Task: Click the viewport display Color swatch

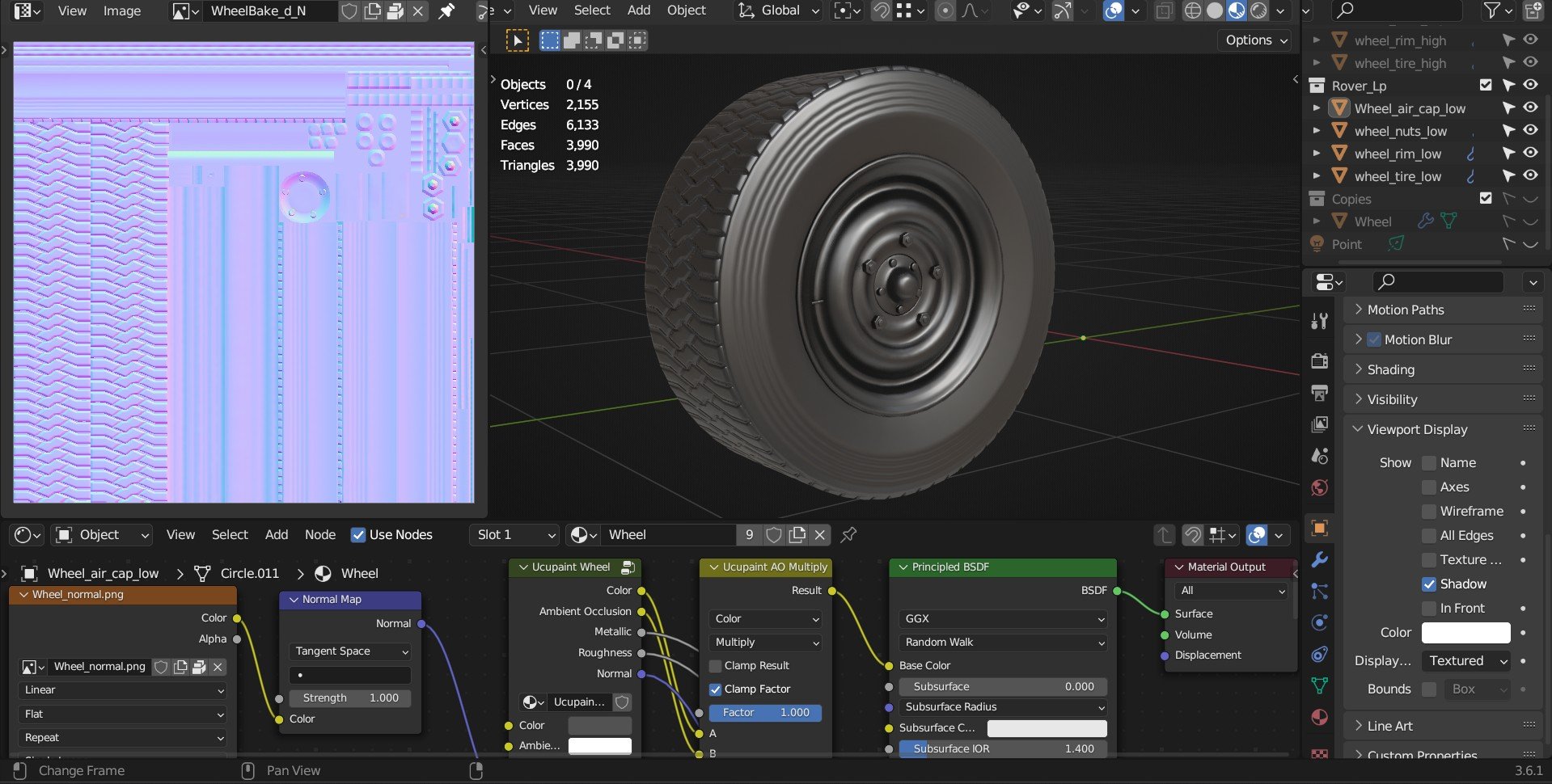Action: [1465, 632]
